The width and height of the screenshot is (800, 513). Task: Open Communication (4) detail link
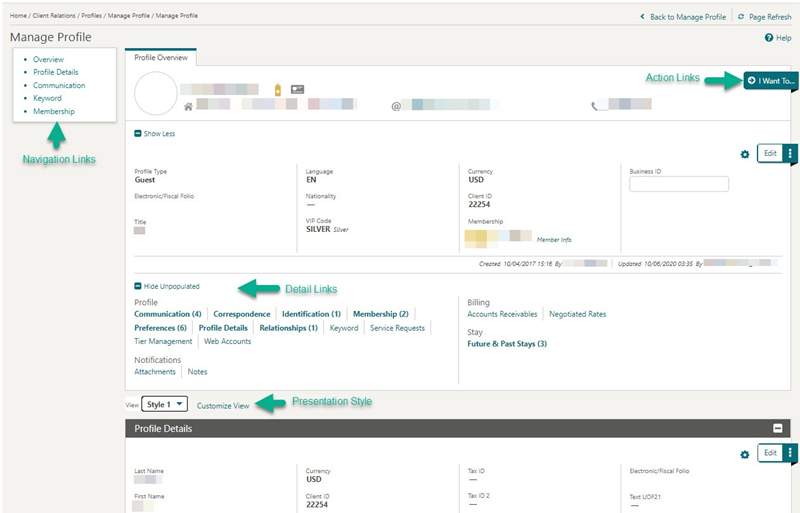pos(168,314)
